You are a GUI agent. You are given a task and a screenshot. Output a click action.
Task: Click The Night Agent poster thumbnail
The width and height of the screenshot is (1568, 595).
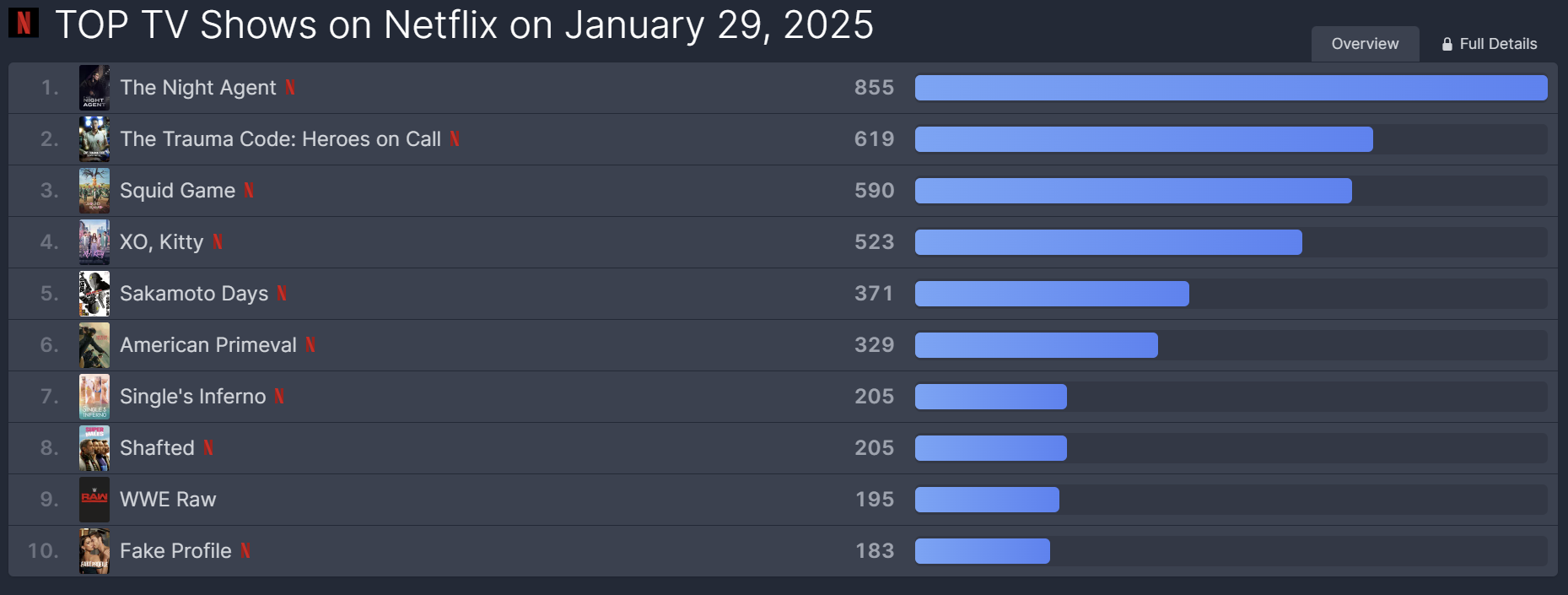pos(94,88)
